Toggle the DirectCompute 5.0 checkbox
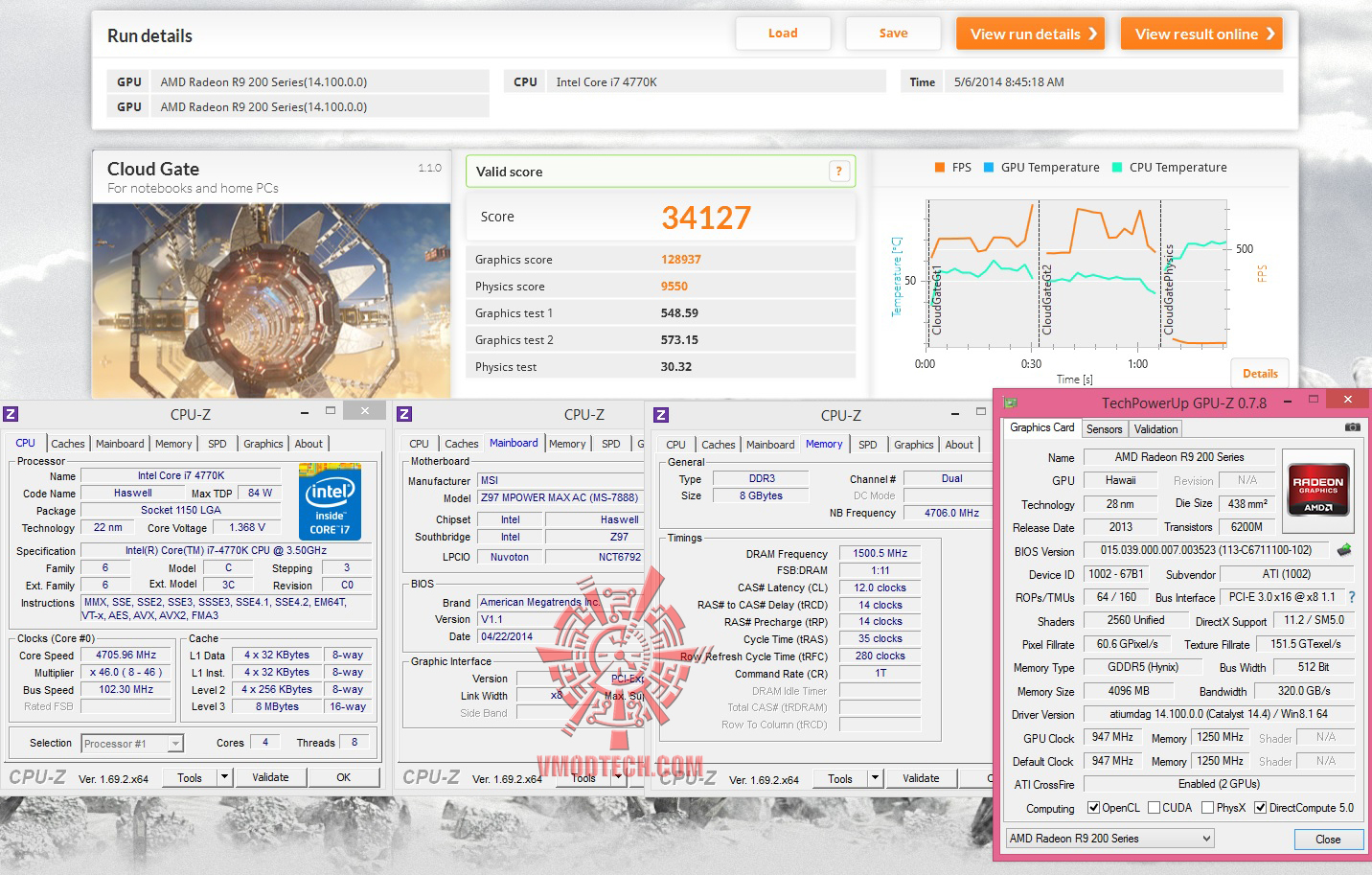 point(1260,808)
